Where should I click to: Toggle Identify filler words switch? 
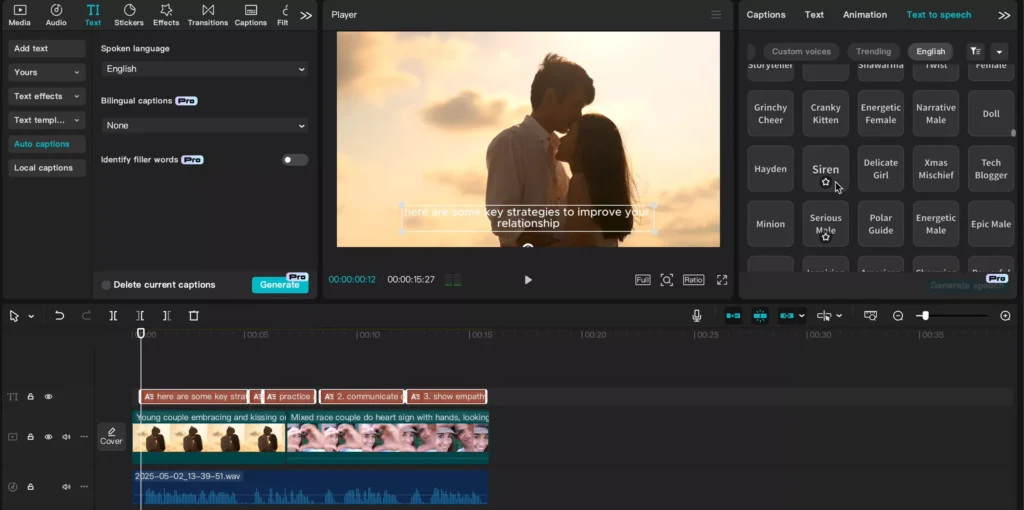click(295, 160)
